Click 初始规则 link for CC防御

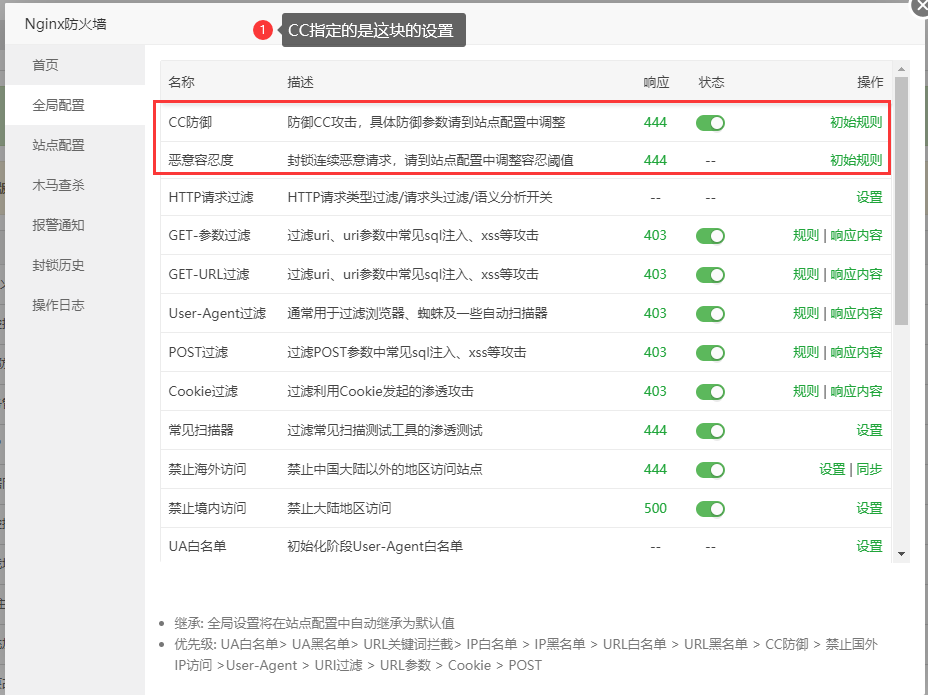(x=856, y=123)
